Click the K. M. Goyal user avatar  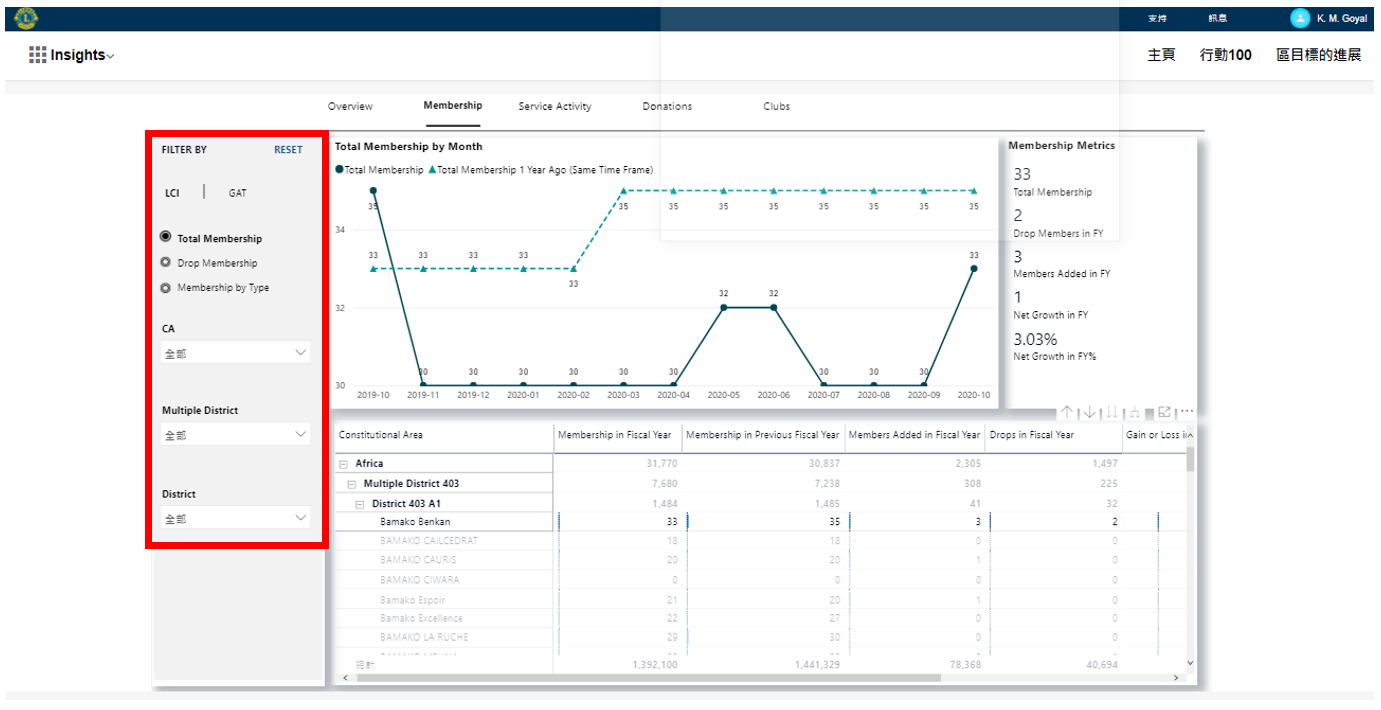click(x=1299, y=18)
